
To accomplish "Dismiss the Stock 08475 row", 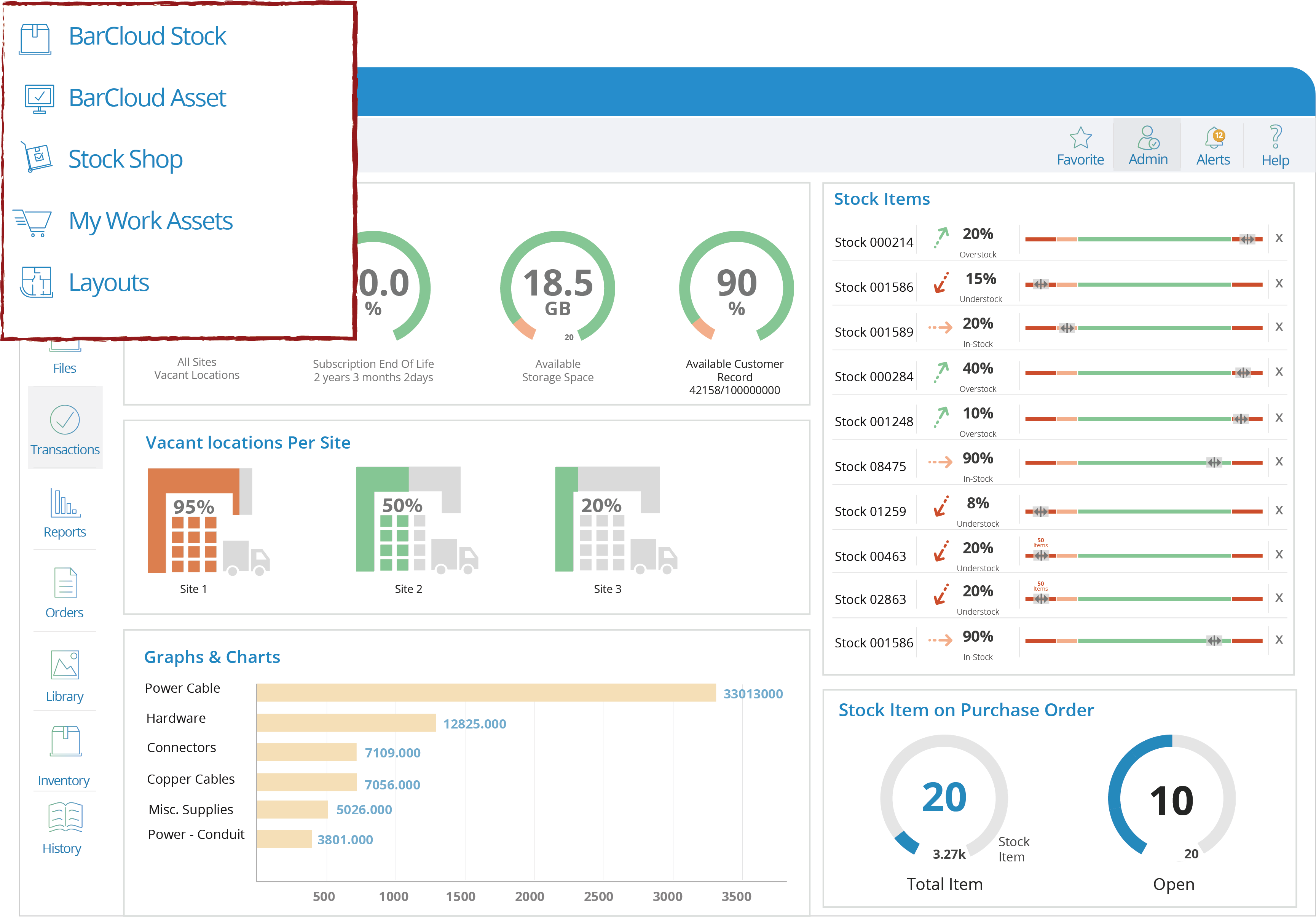I will pyautogui.click(x=1279, y=462).
